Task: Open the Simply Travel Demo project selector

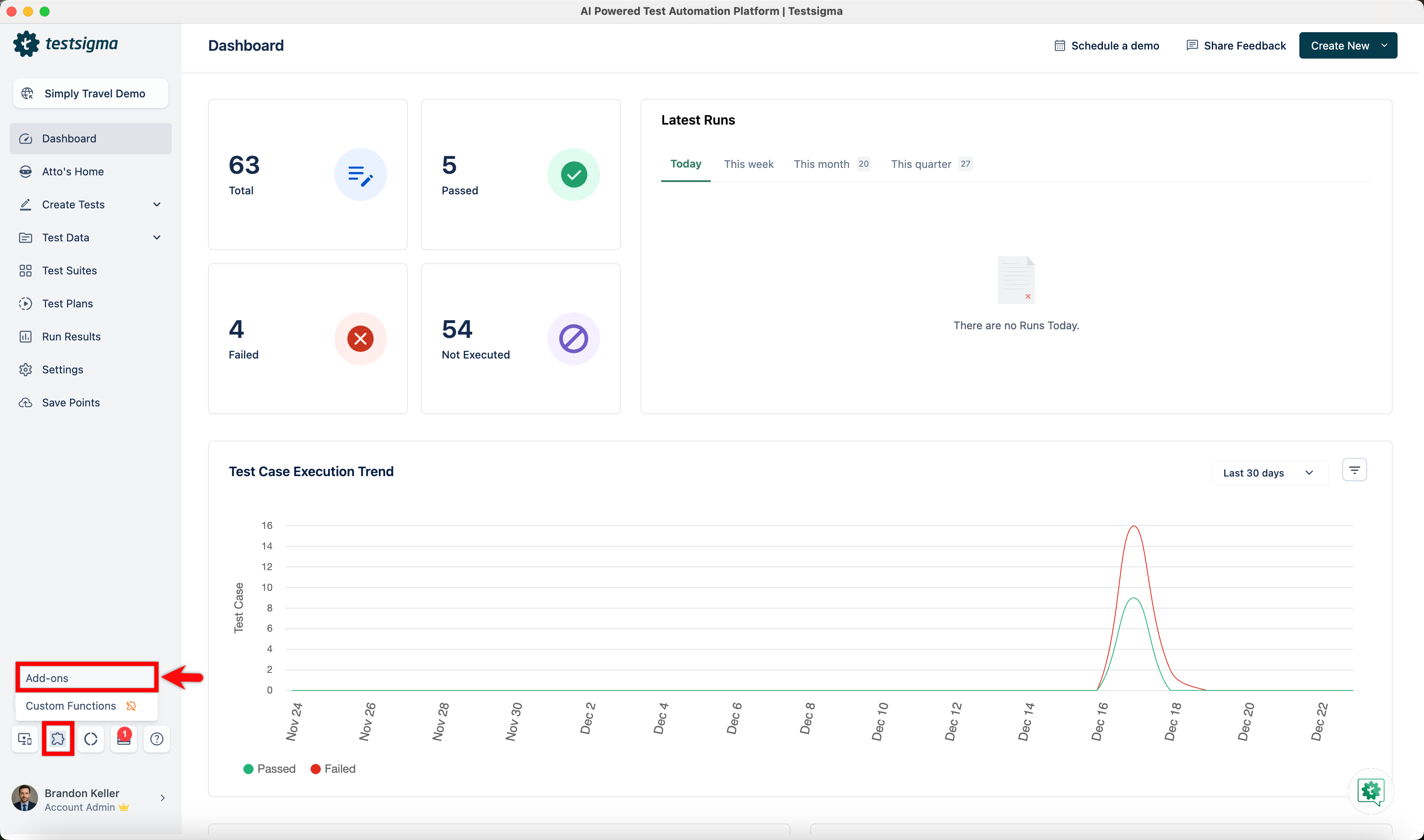Action: click(90, 93)
